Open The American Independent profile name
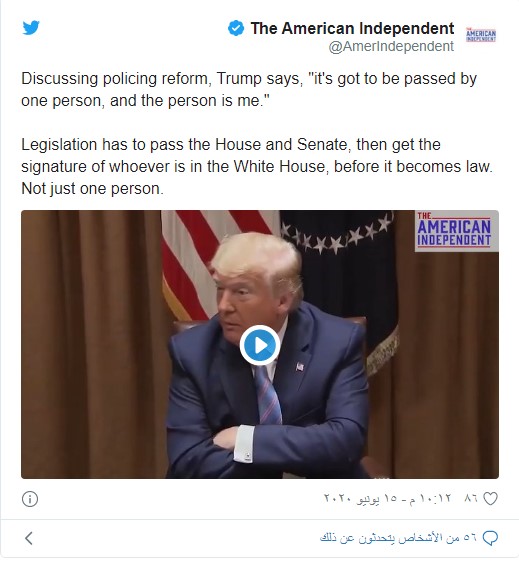Screen dimensions: 519x563 click(352, 28)
